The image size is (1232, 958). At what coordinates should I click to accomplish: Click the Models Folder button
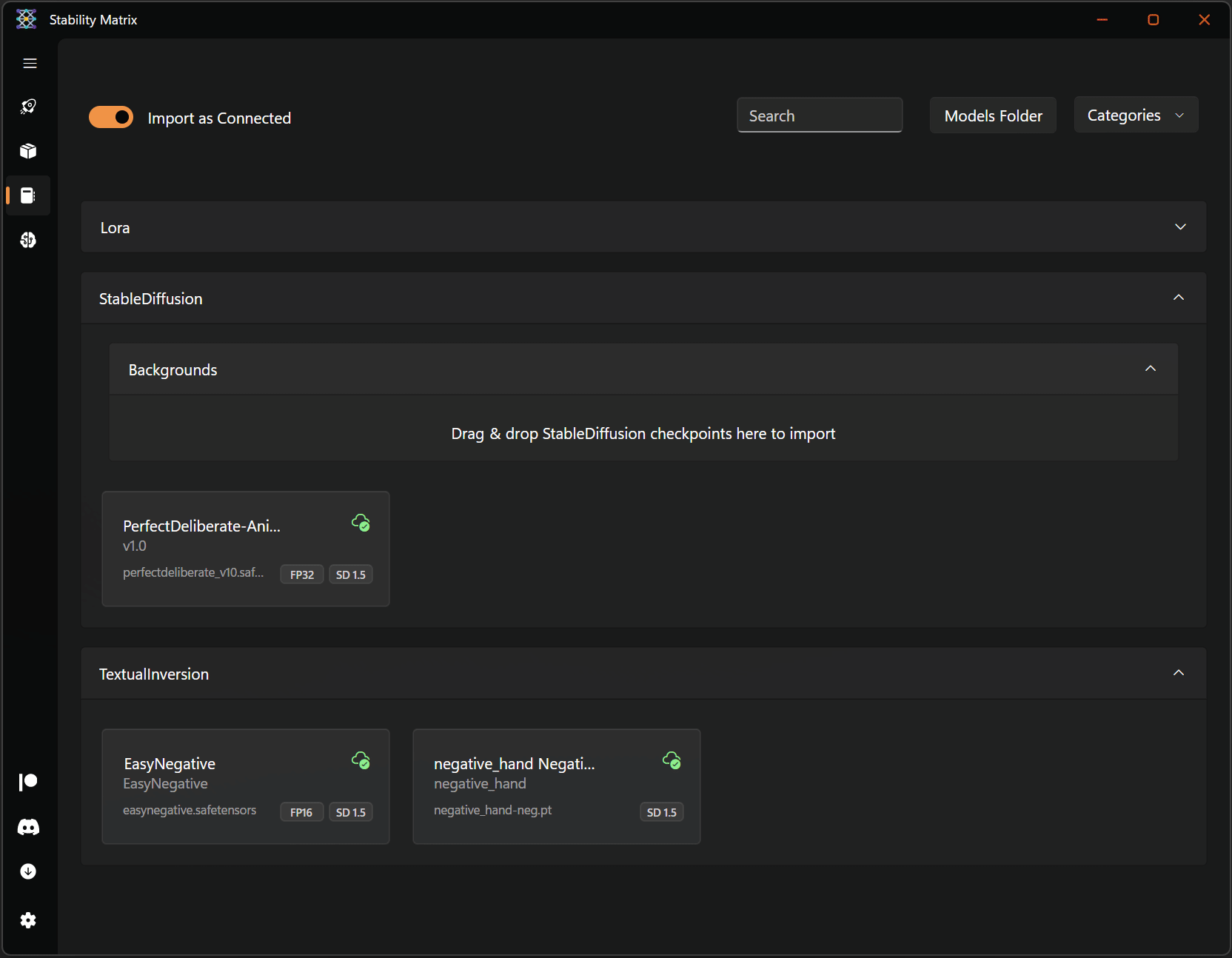[x=993, y=115]
